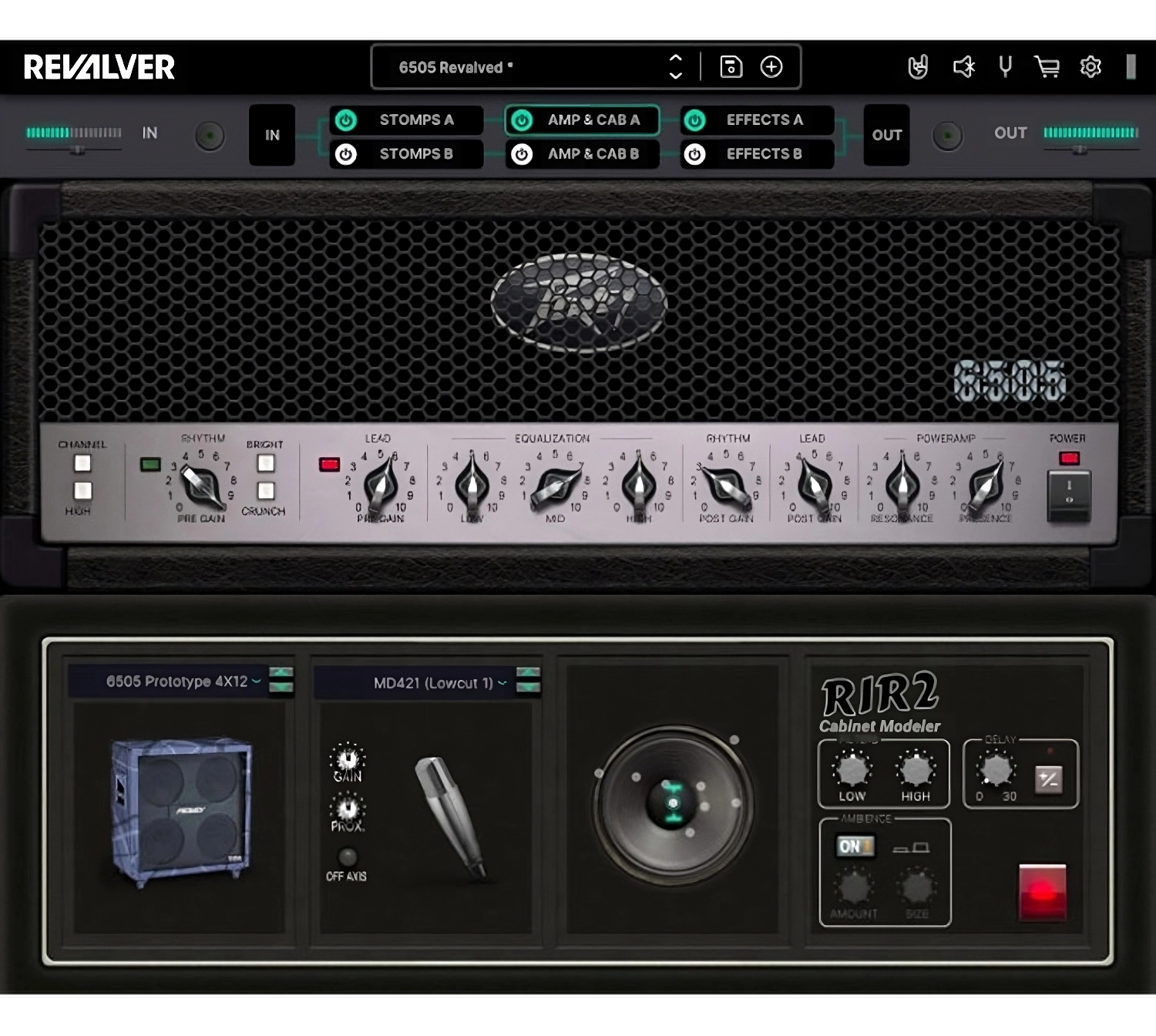Click the Rhythm Pre Gain knob

(x=202, y=486)
